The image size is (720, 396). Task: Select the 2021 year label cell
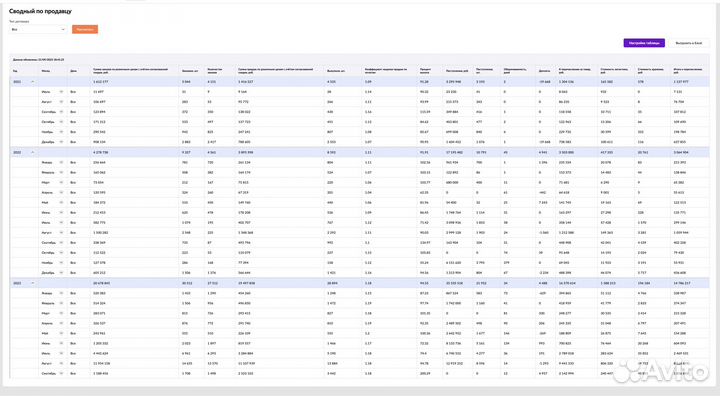pyautogui.click(x=17, y=82)
